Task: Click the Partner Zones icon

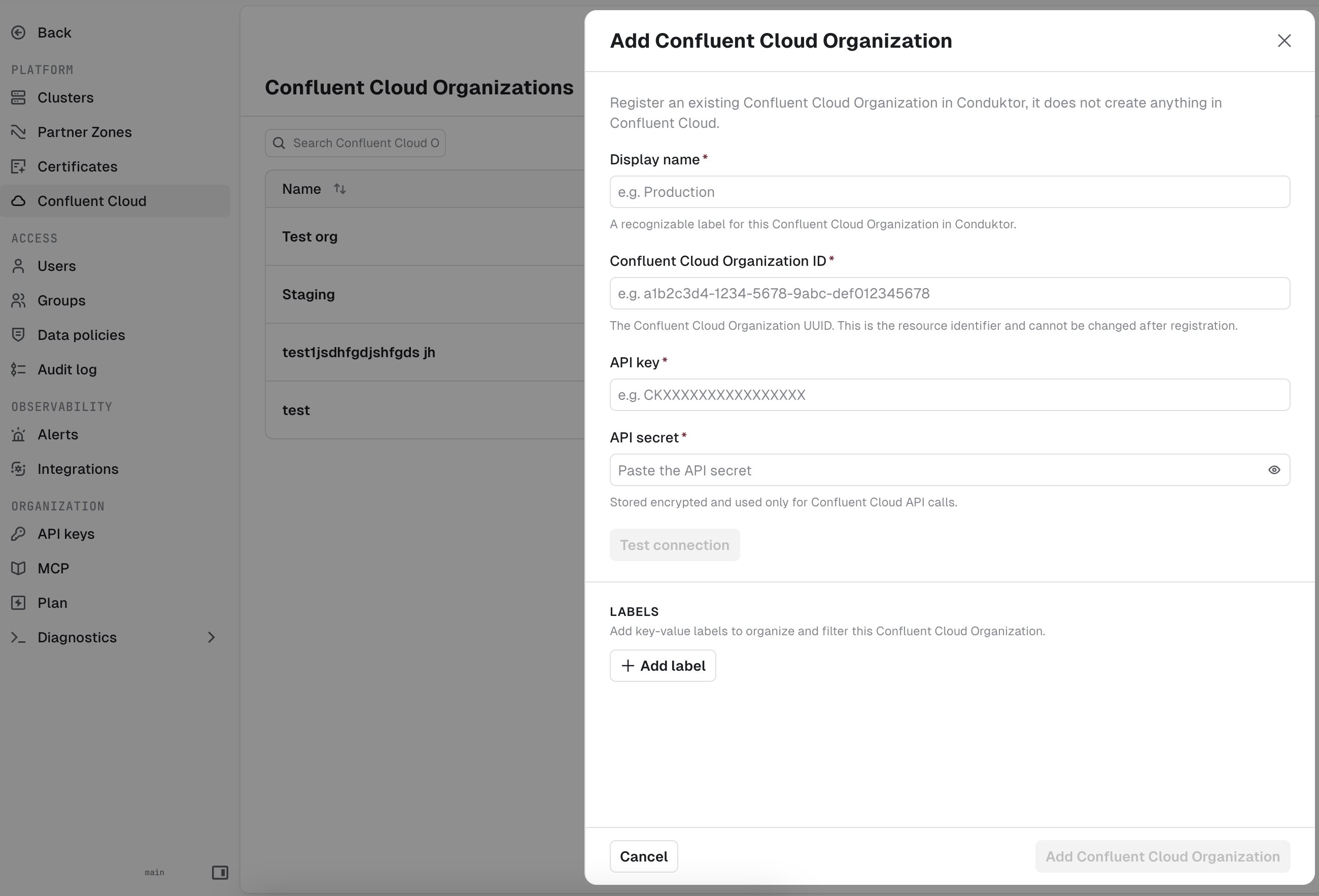Action: tap(18, 132)
